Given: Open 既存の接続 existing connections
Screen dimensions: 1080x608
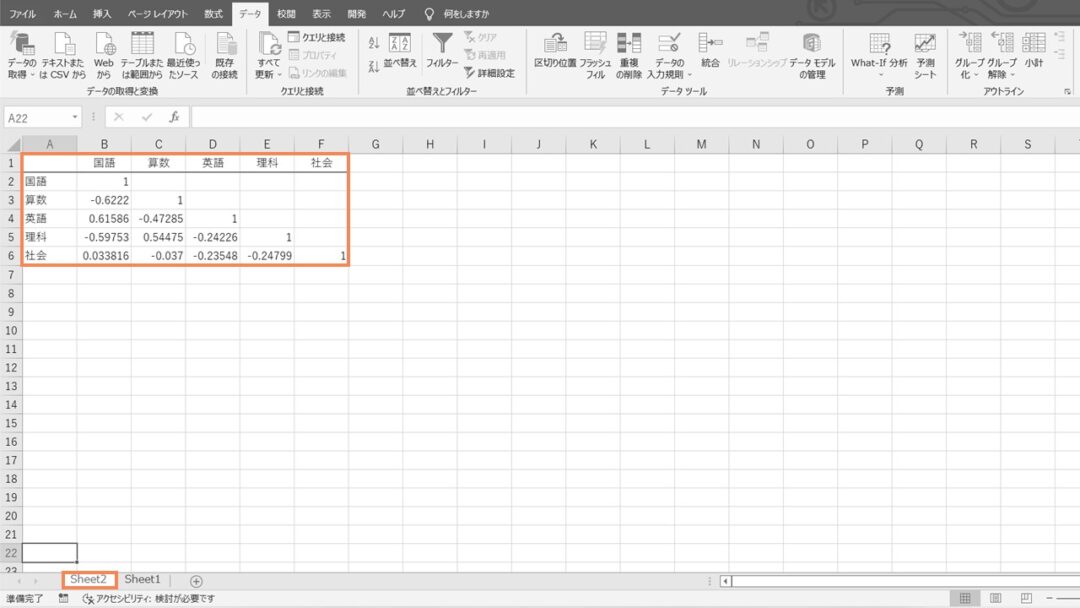Looking at the screenshot, I should point(225,45).
